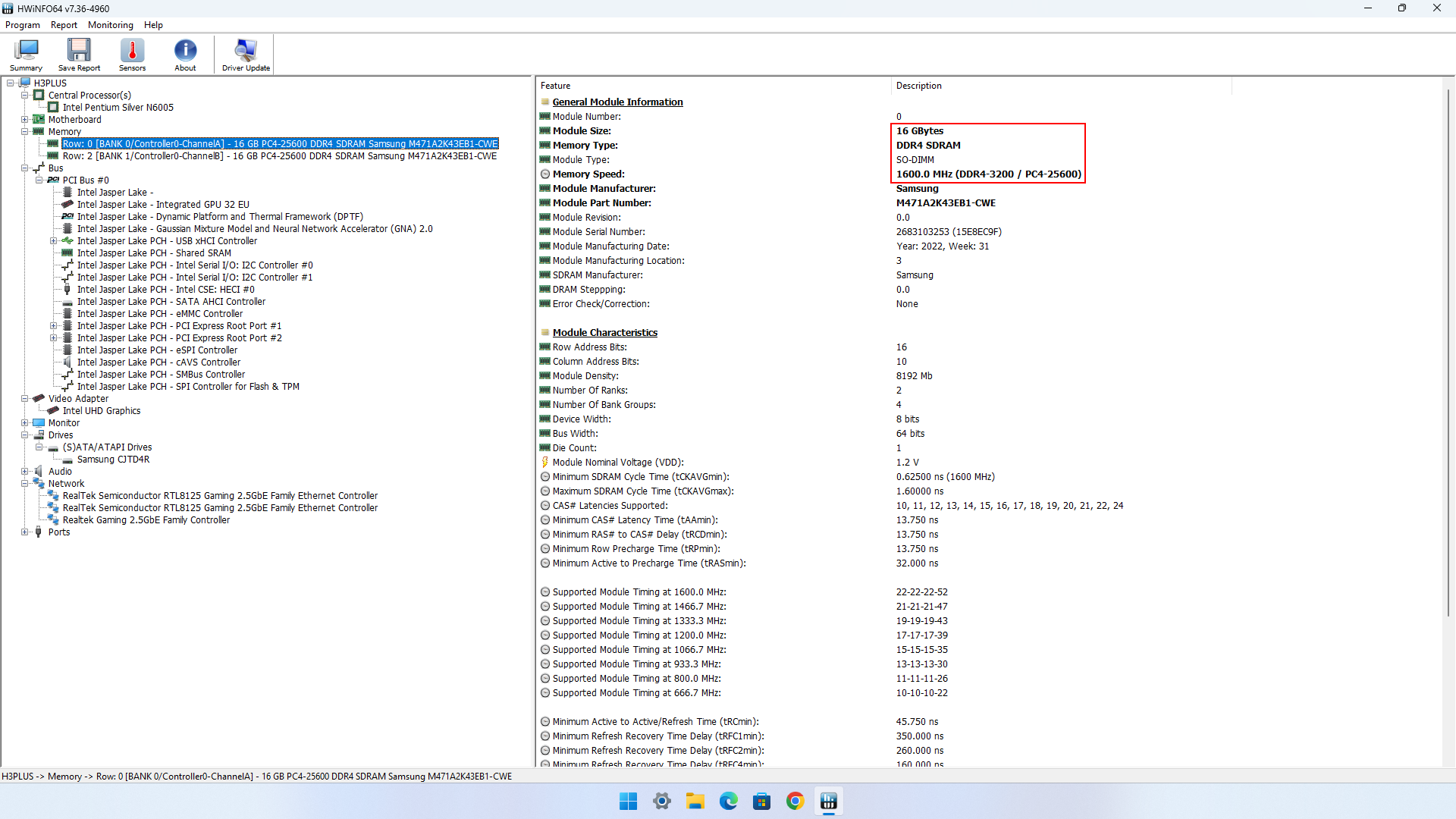Select Intel Jasper Lake Integrated GPU 32 EU
Image resolution: width=1456 pixels, height=819 pixels.
click(x=163, y=205)
